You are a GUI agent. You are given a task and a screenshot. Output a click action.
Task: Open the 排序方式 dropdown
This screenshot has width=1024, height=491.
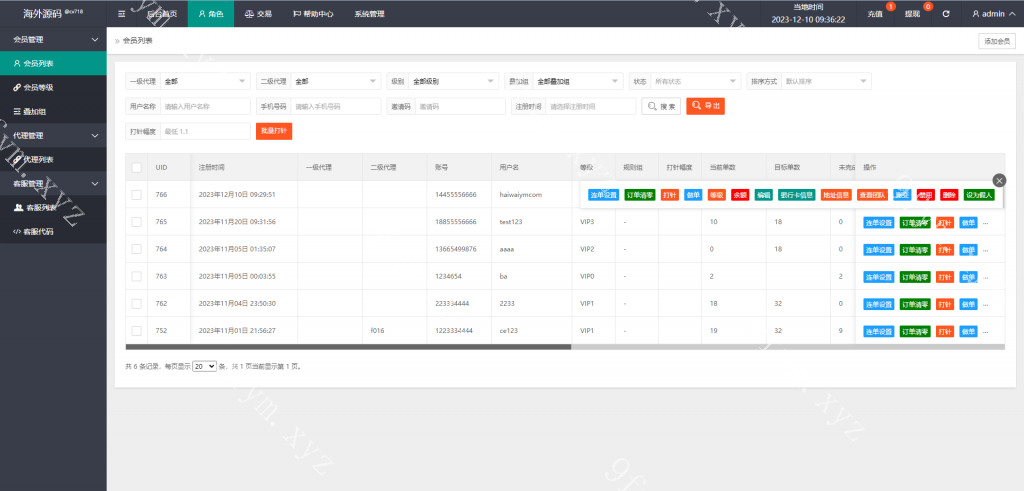tap(826, 82)
